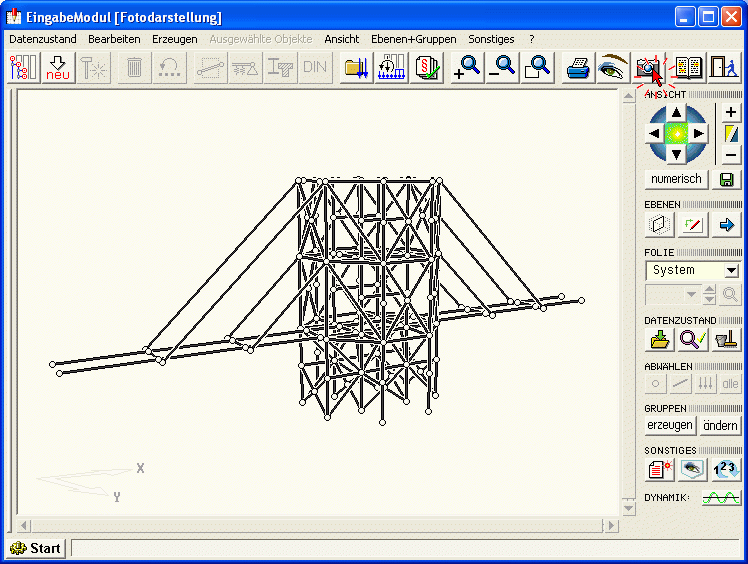Click the printer icon in toolbar

[578, 68]
